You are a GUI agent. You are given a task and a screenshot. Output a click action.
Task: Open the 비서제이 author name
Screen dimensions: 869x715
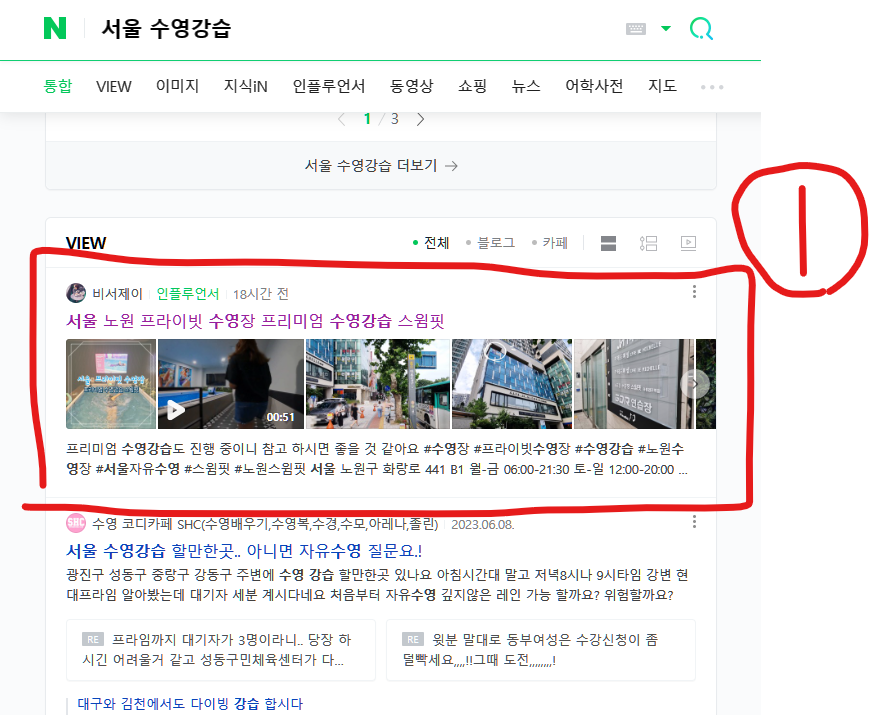117,294
